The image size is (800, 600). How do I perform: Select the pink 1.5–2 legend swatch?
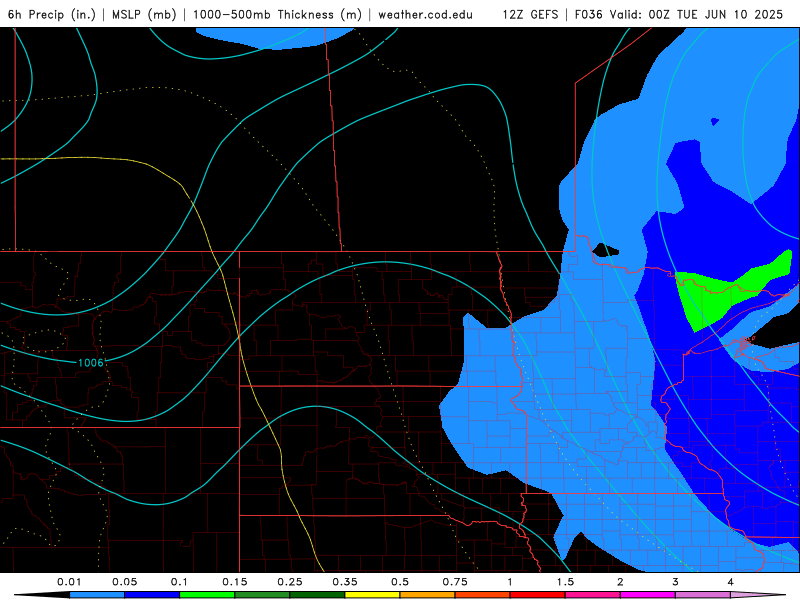pyautogui.click(x=592, y=595)
